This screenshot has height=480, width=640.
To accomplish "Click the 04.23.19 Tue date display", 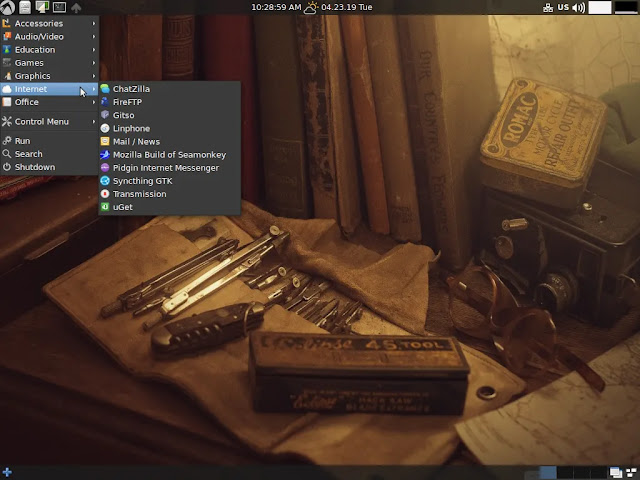I will (x=347, y=7).
